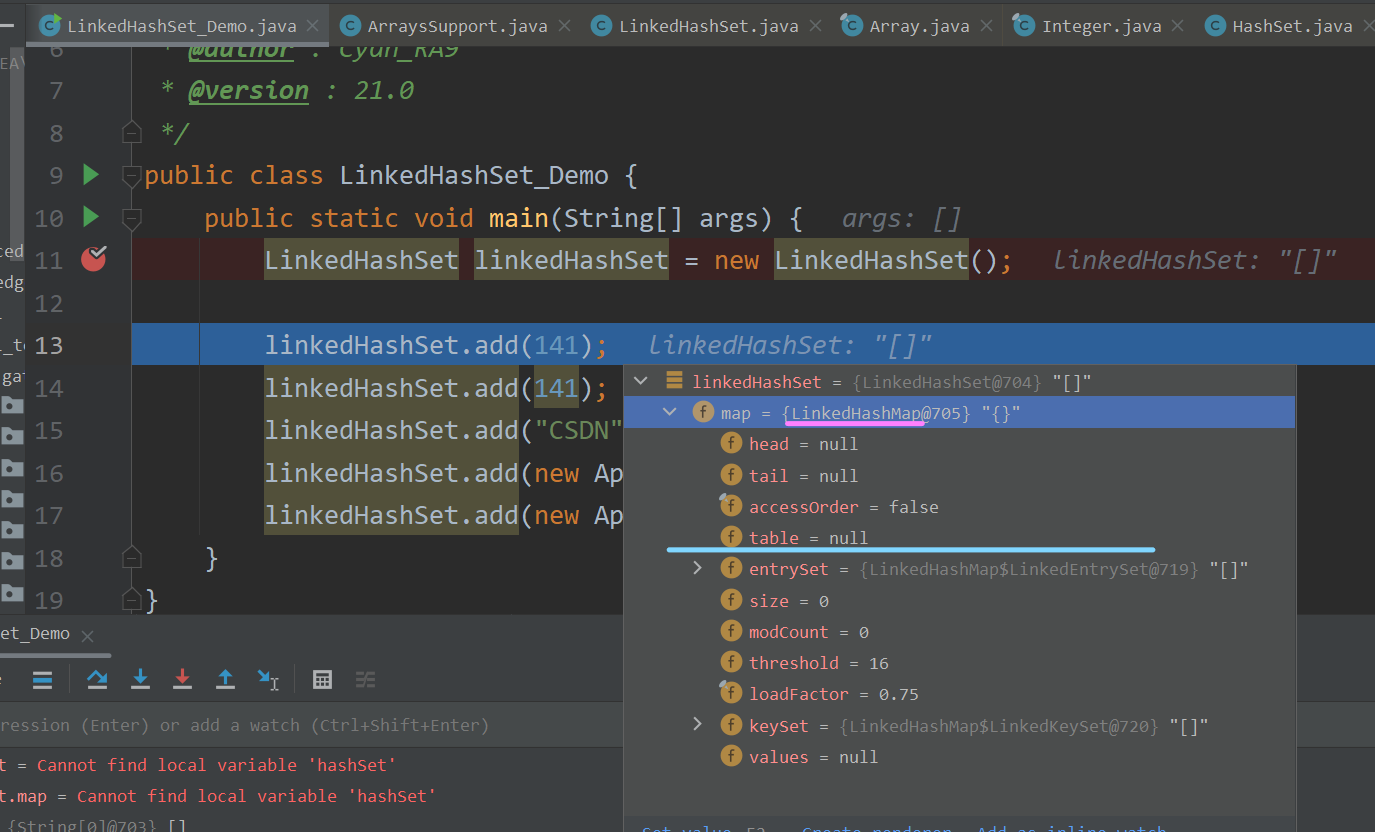
Task: Select the 'accessOrder = false' row
Action: pos(959,506)
